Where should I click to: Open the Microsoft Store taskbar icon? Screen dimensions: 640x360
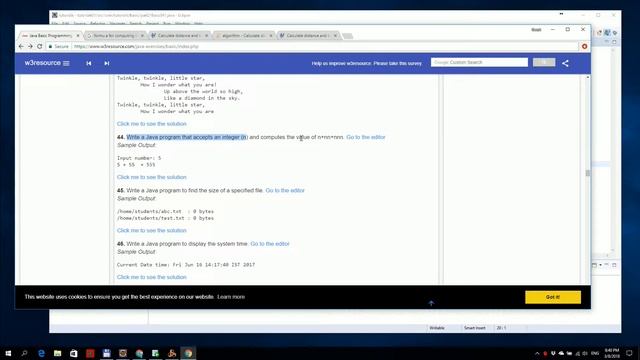click(73, 353)
